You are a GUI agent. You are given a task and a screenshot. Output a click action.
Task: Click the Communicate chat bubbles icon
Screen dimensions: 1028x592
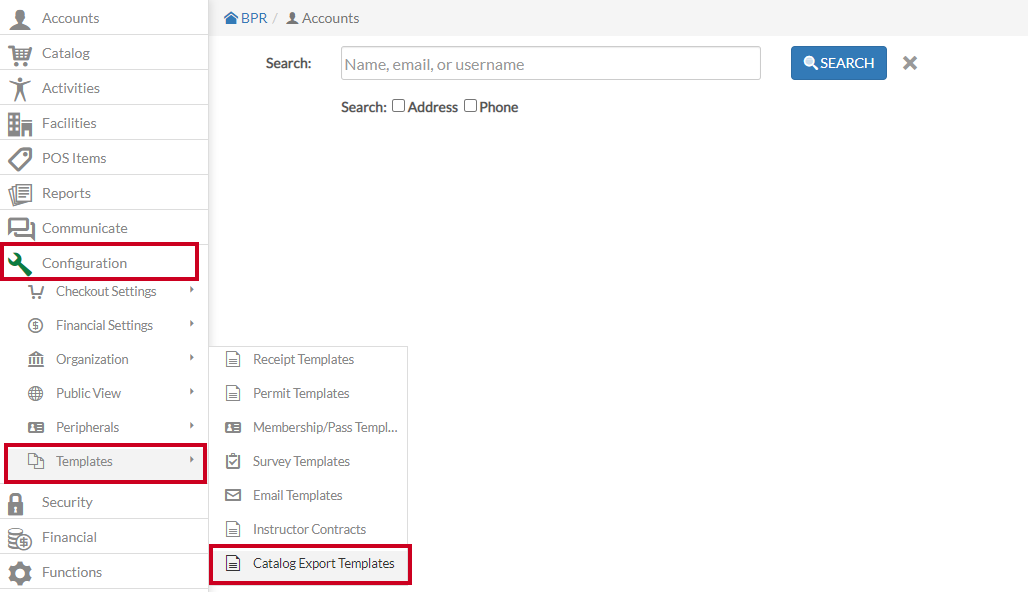tap(21, 229)
